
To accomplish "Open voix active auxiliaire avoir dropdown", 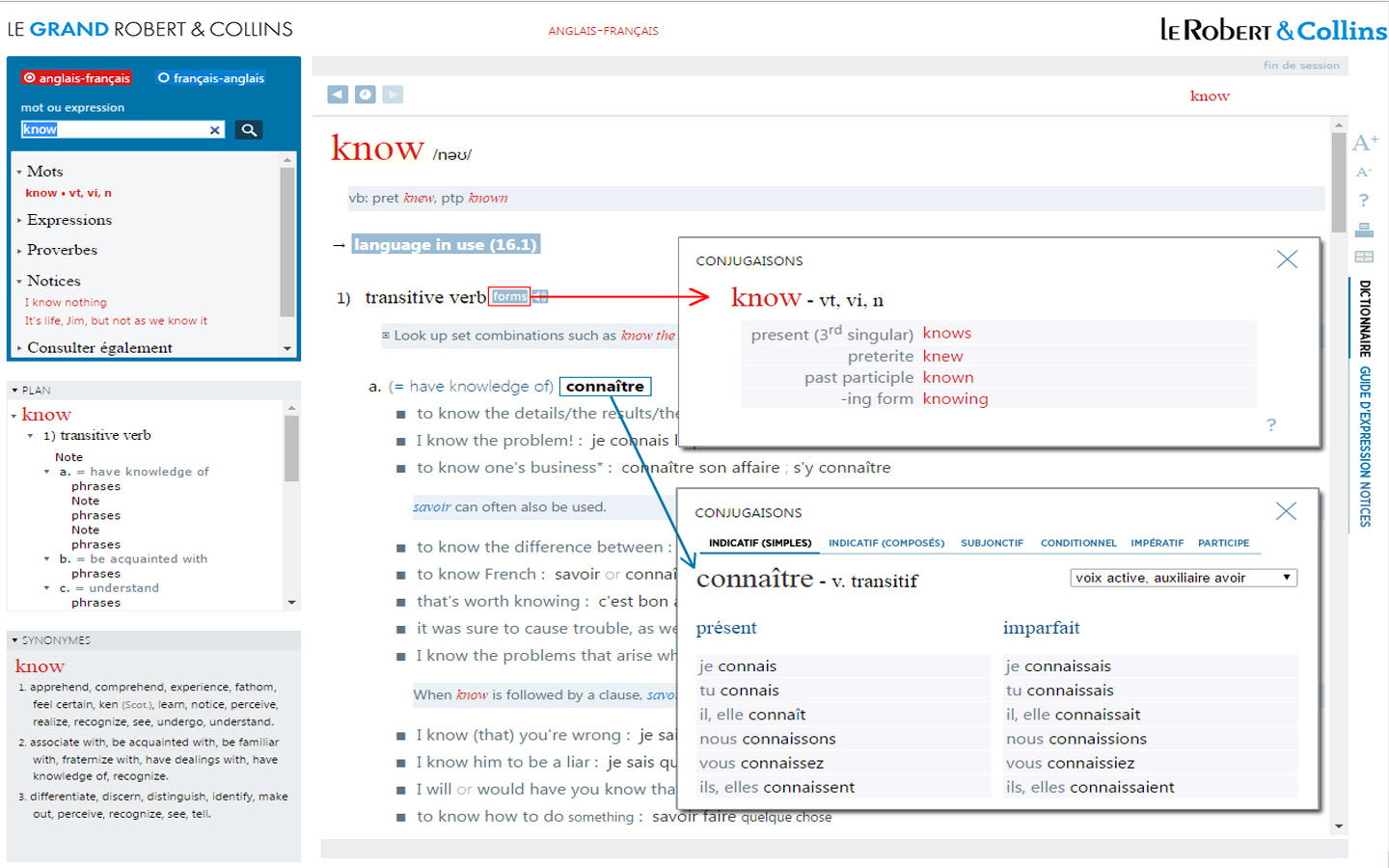I will click(x=1184, y=578).
